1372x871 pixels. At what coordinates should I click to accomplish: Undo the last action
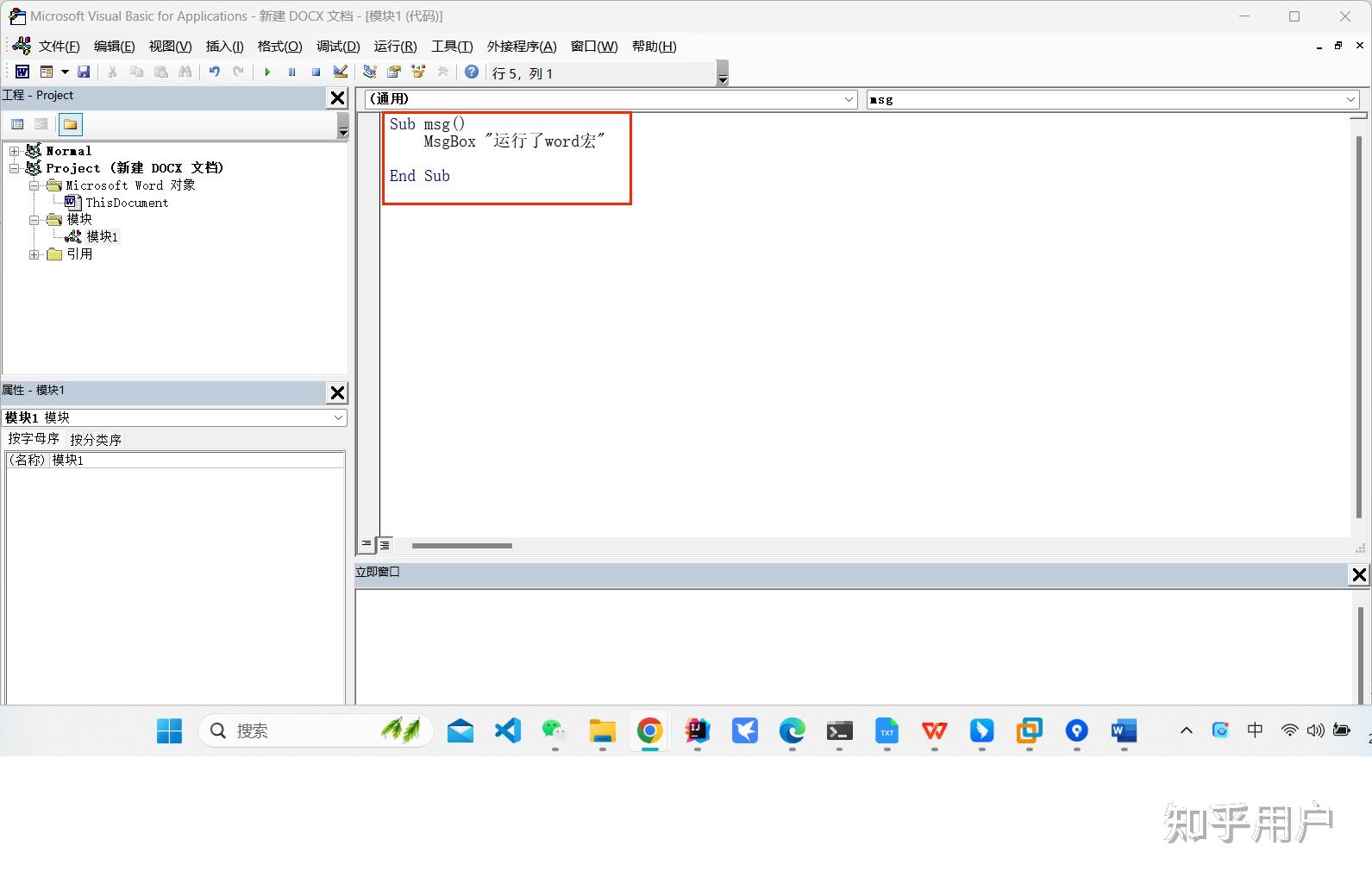214,72
